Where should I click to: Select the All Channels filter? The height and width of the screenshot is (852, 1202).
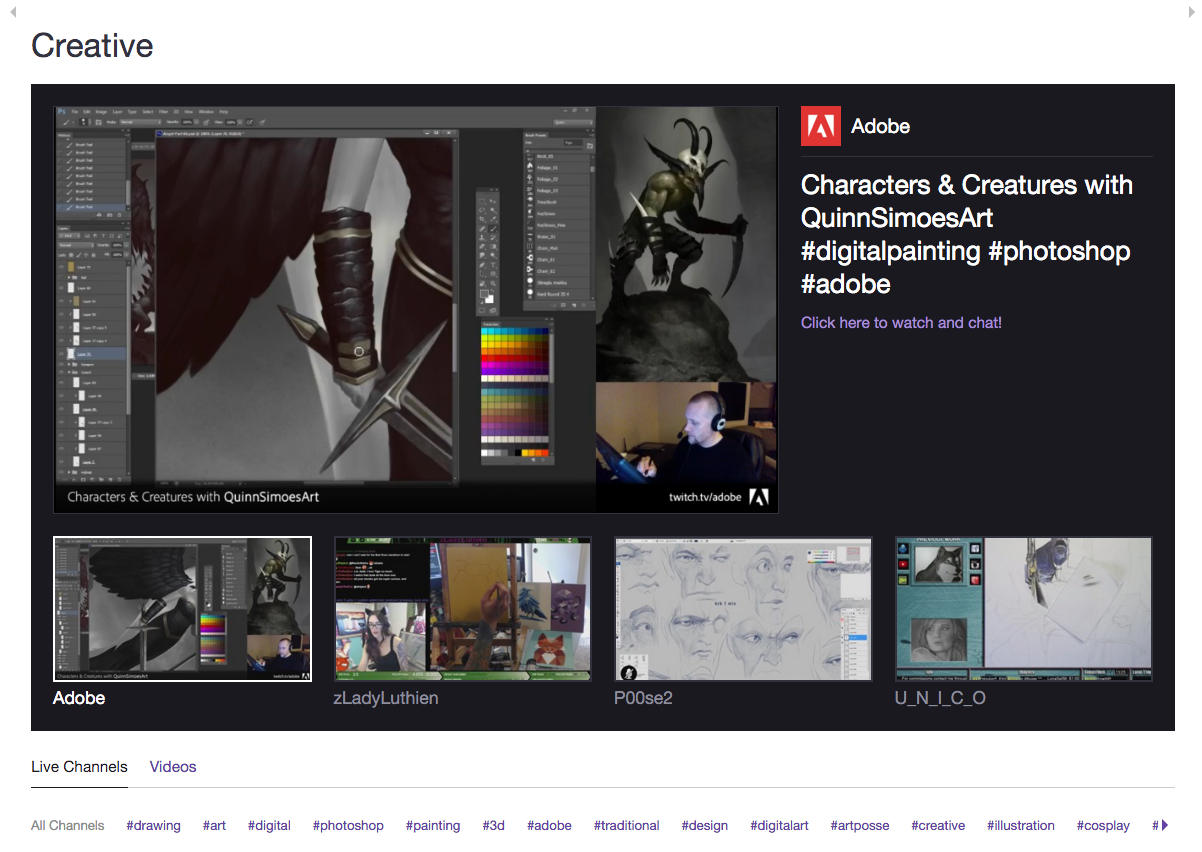click(67, 825)
